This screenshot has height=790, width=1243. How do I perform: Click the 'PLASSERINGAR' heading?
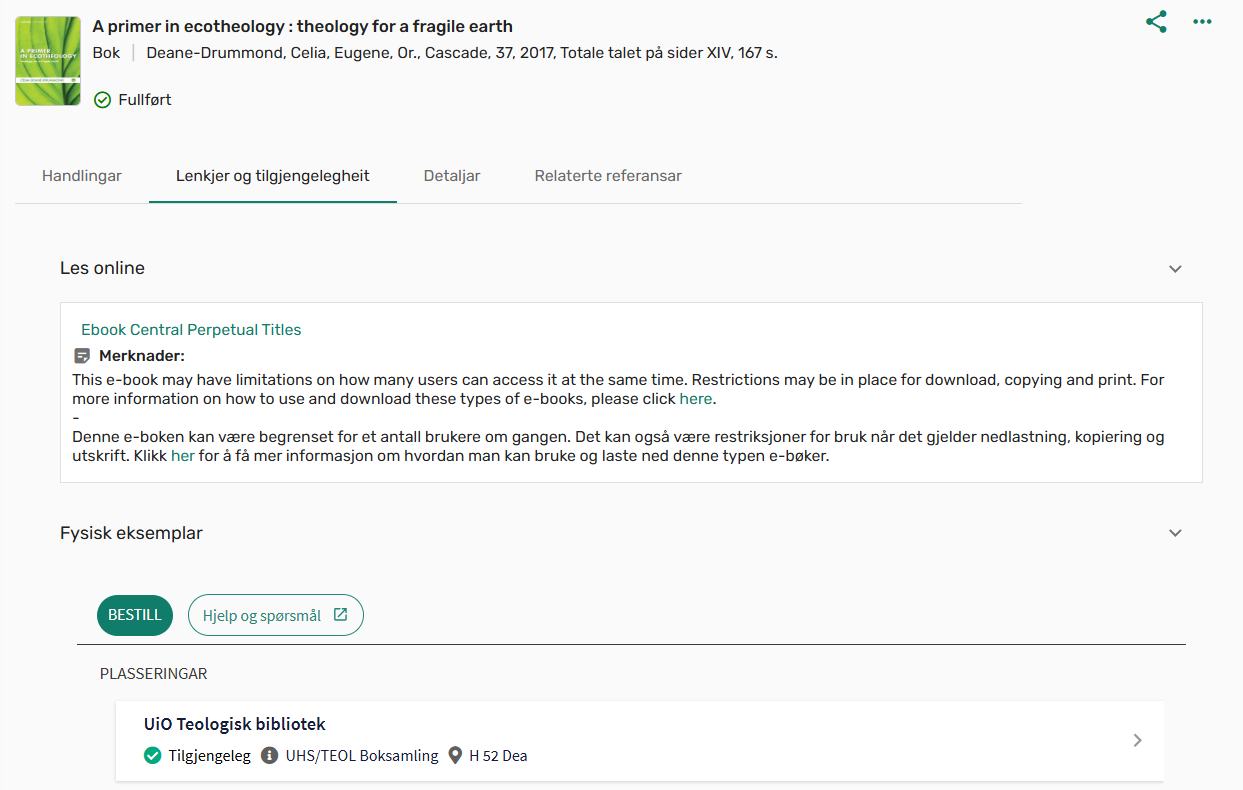pos(154,674)
